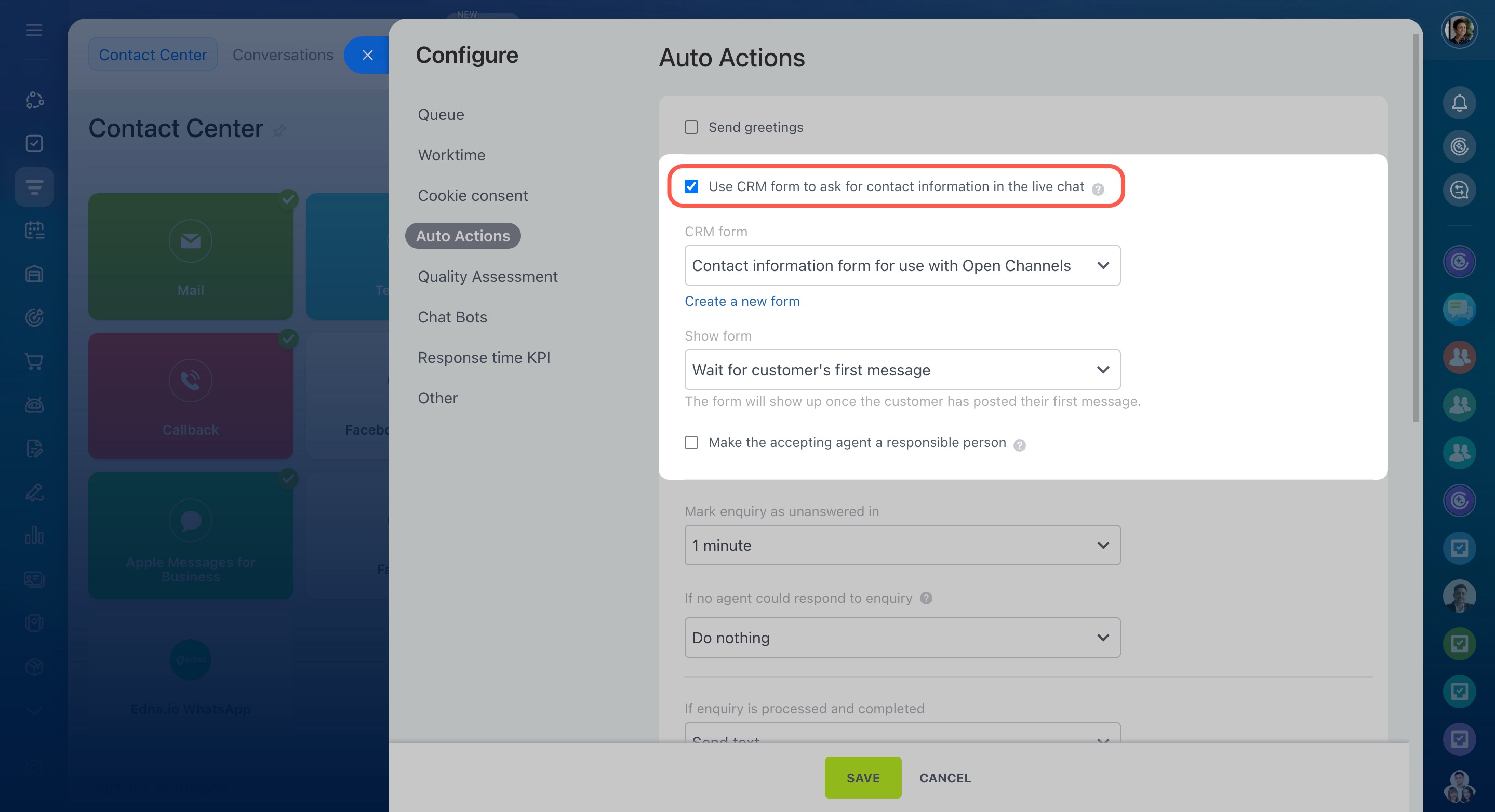Uncheck Use CRM form in live chat

[691, 186]
